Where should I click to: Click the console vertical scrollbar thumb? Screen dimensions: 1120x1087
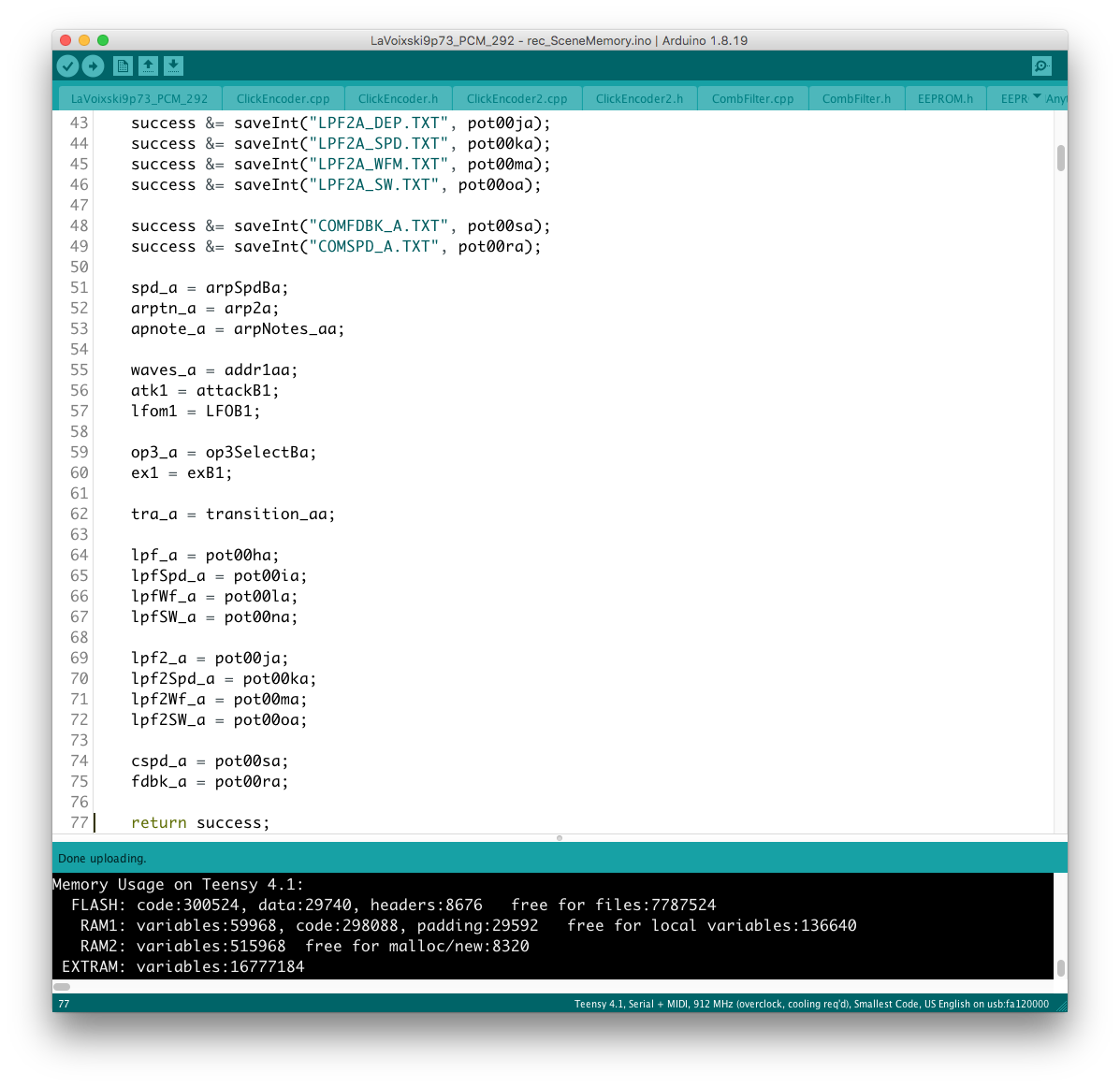pos(1060,968)
